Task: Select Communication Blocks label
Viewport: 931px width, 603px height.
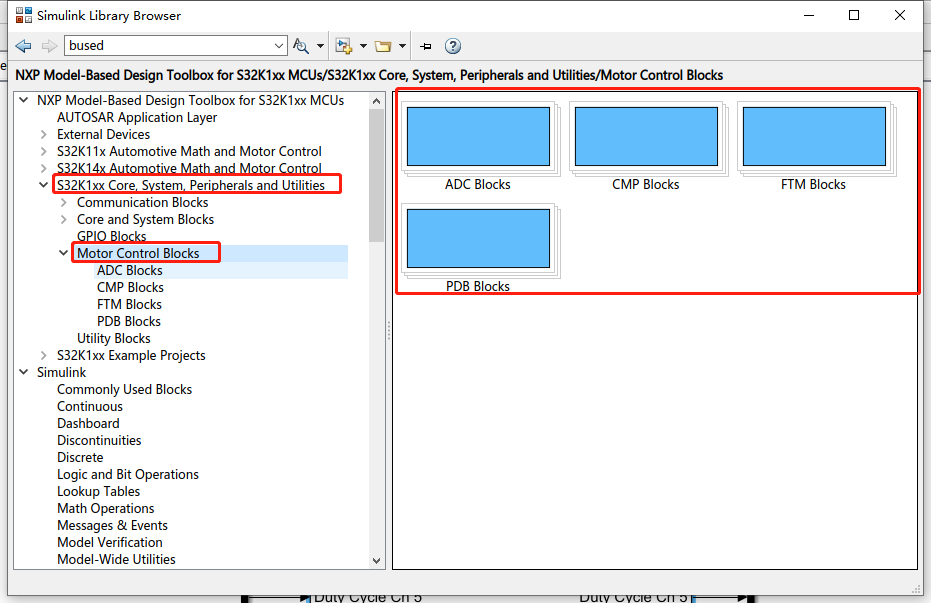Action: pos(142,202)
